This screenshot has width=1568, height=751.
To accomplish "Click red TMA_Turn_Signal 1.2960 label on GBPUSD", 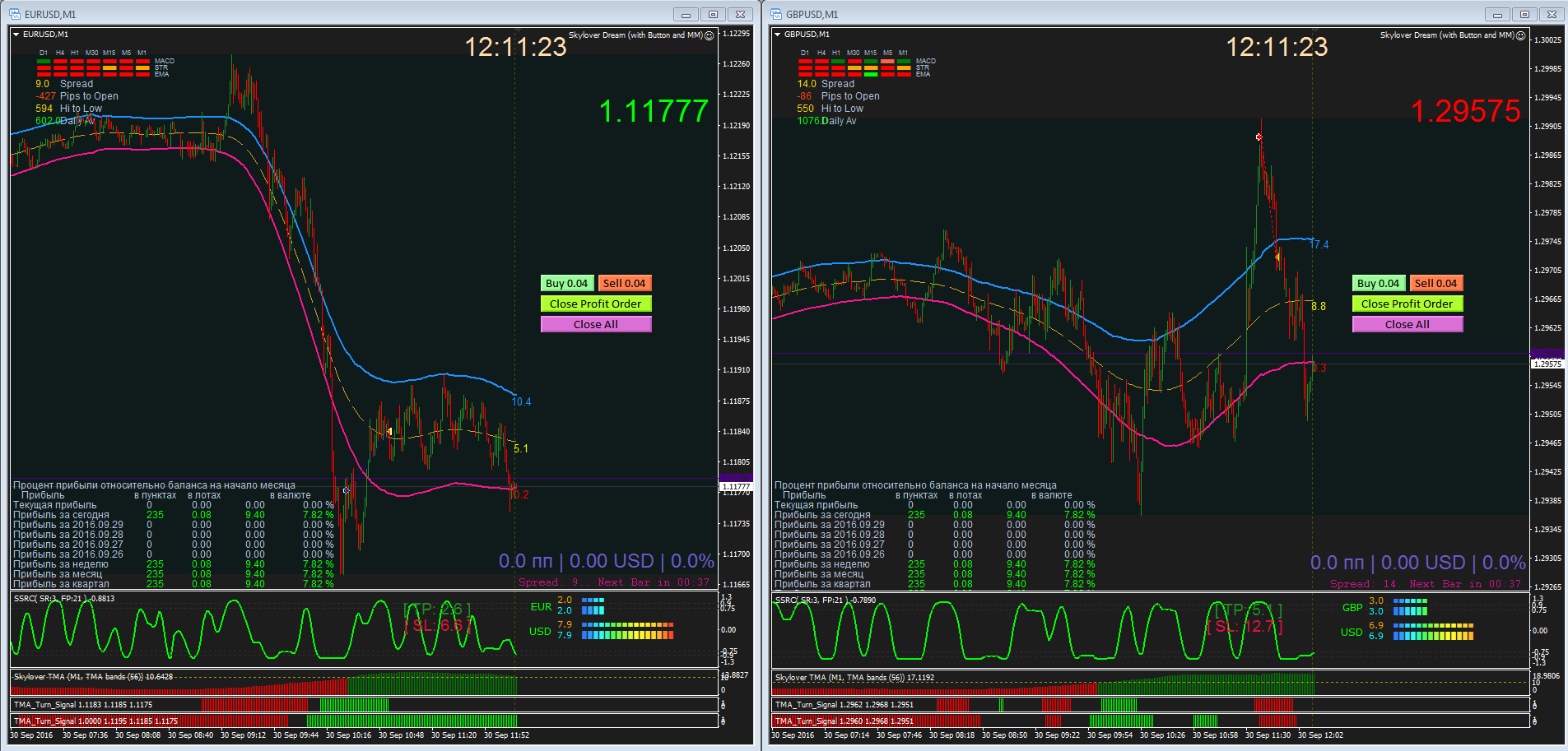I will point(844,721).
